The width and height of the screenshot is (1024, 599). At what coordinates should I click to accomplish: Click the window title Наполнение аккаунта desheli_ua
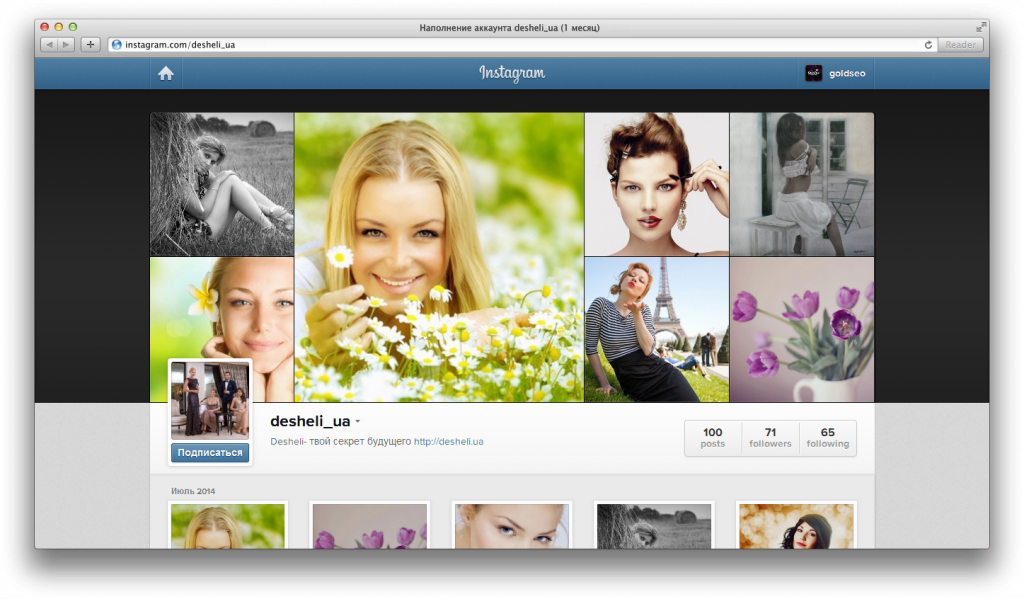point(509,27)
